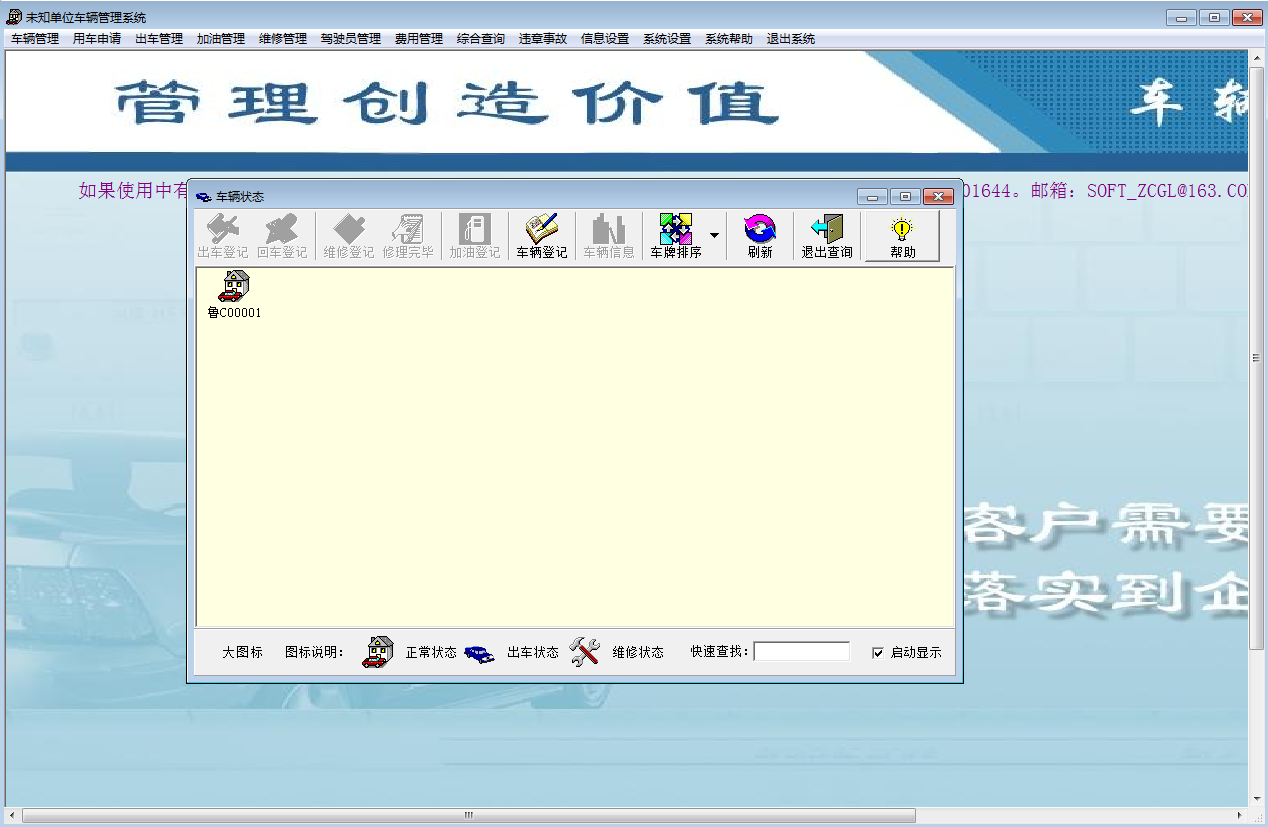Expand the 车牌排序 dropdown arrow
This screenshot has height=827, width=1268.
tap(714, 237)
